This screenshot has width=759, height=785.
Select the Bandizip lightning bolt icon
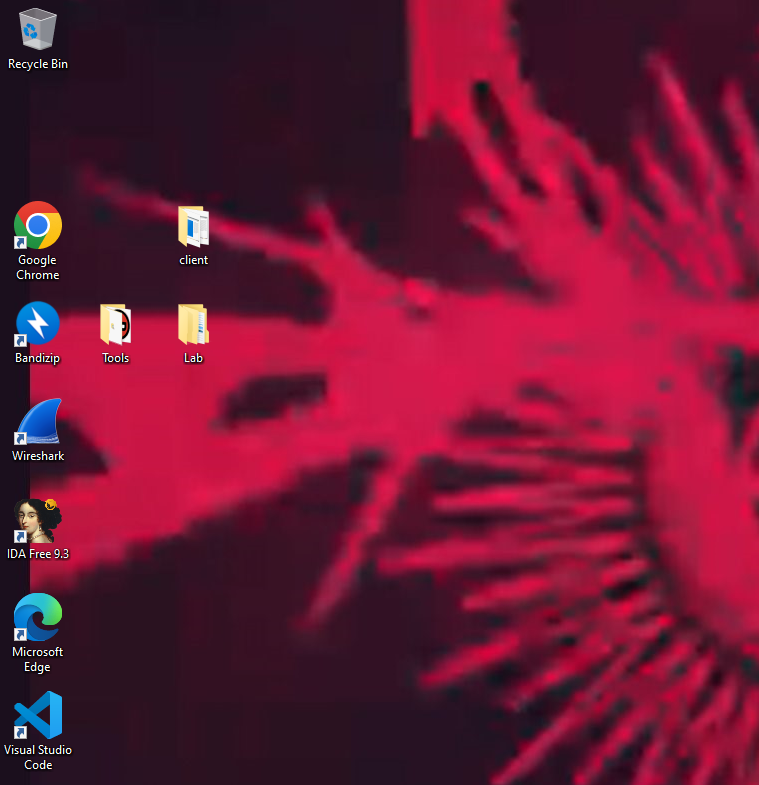[x=38, y=324]
